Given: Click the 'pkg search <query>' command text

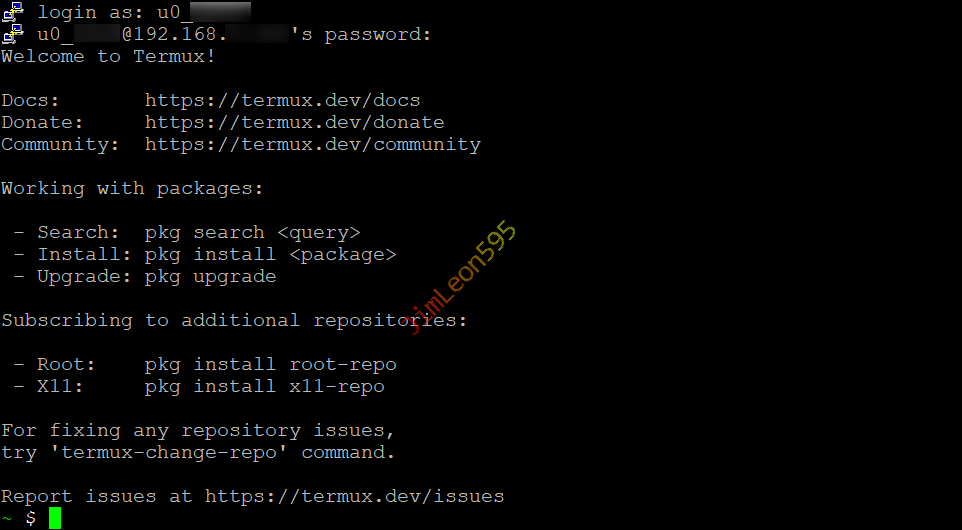Looking at the screenshot, I should (x=252, y=232).
